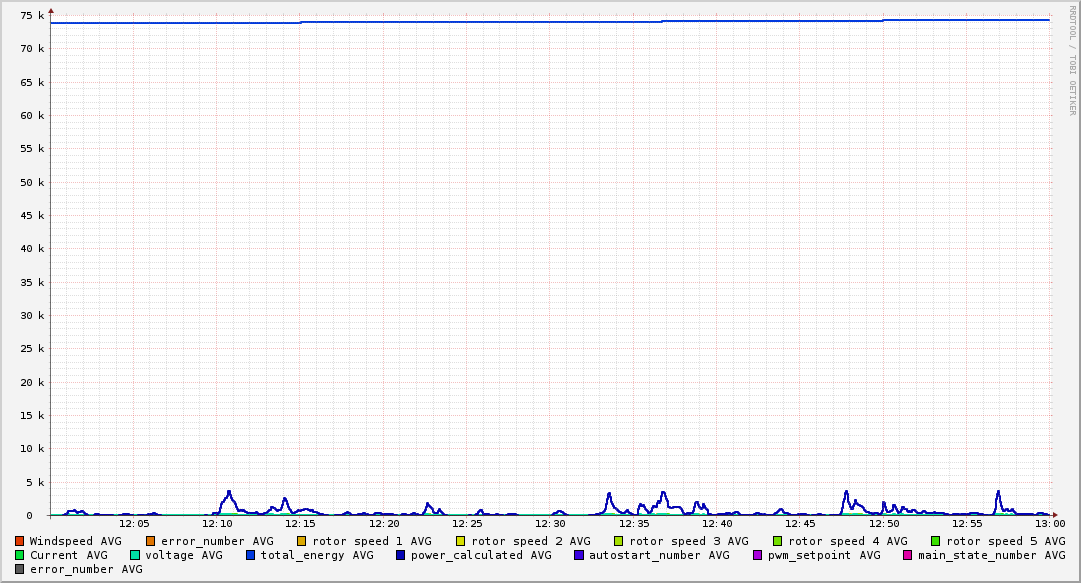This screenshot has height=583, width=1081.
Task: Click the 12:30 time axis label
Action: click(550, 523)
